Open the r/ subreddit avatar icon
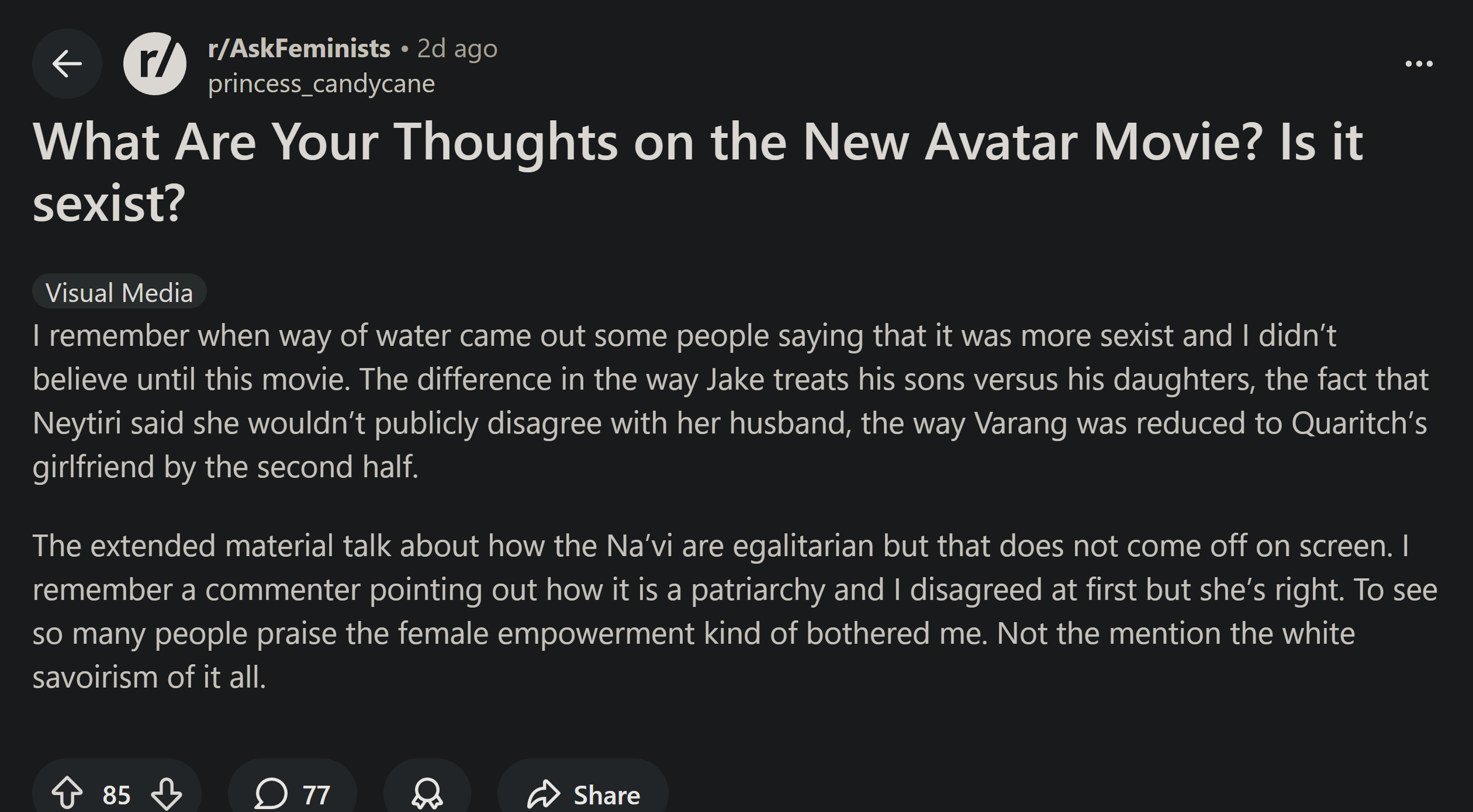Screen dimensions: 1473x812 coord(155,64)
